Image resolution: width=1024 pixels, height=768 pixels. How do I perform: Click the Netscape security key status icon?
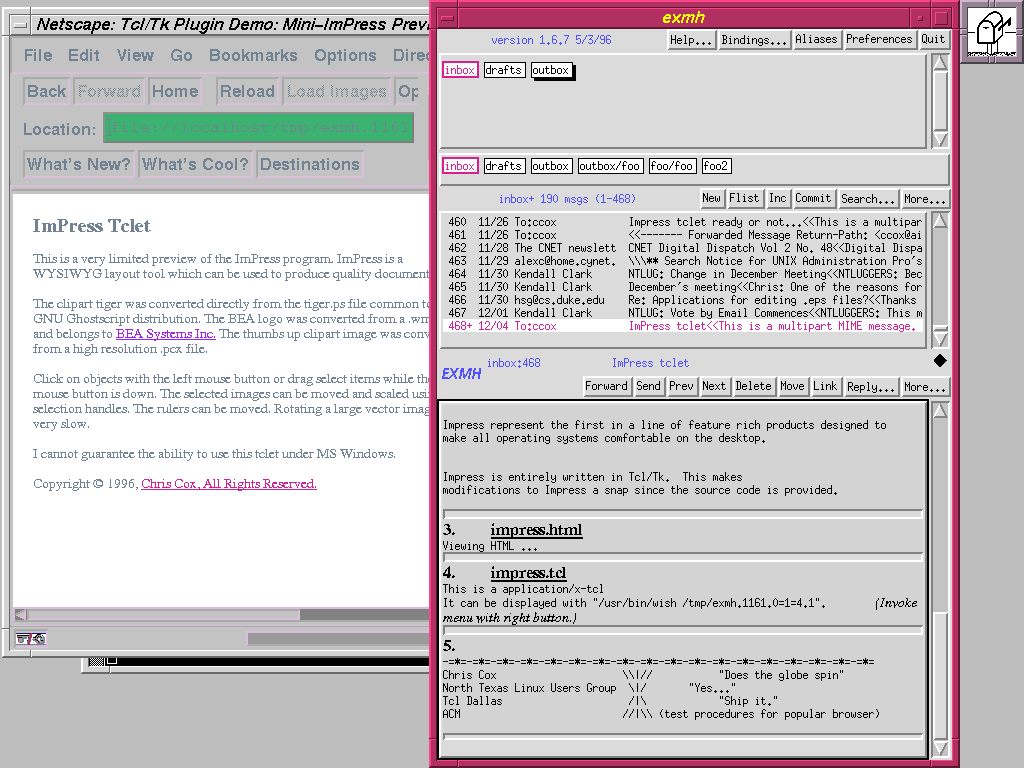(x=31, y=639)
